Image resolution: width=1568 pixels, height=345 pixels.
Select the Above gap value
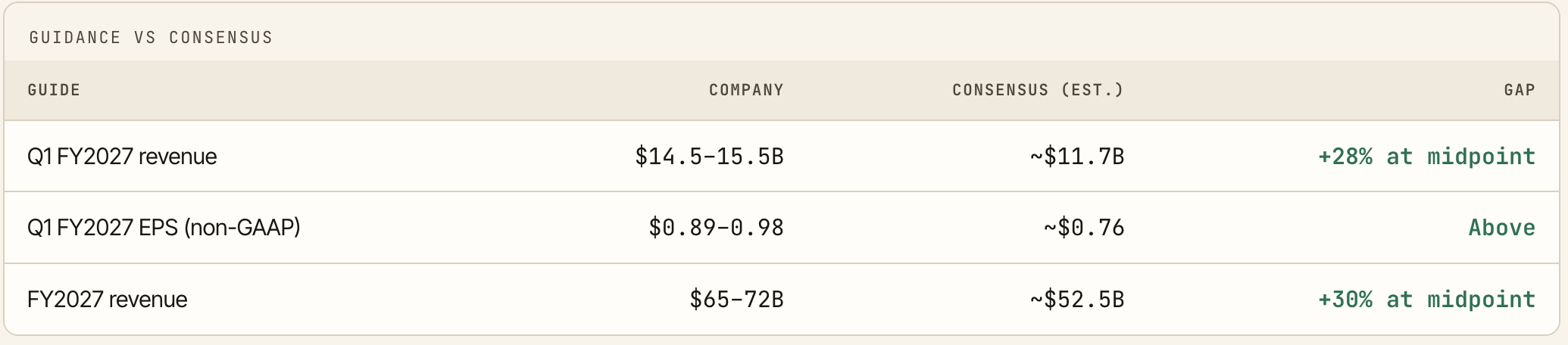(x=1502, y=228)
